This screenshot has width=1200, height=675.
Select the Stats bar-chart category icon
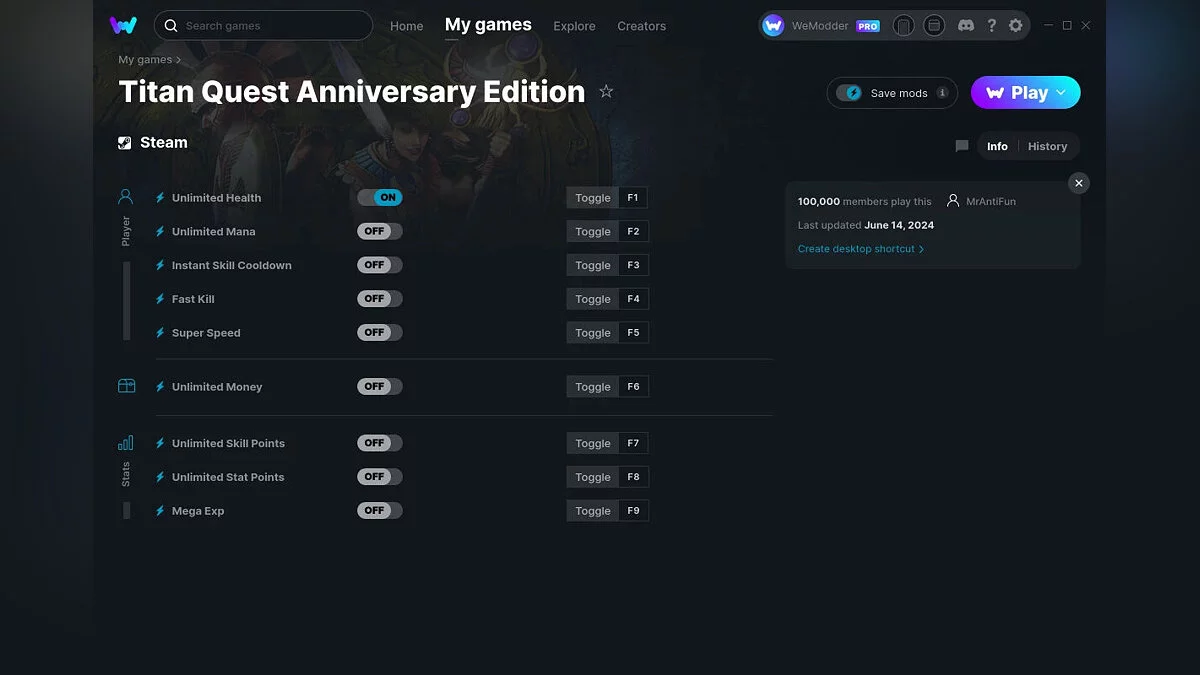click(x=125, y=441)
